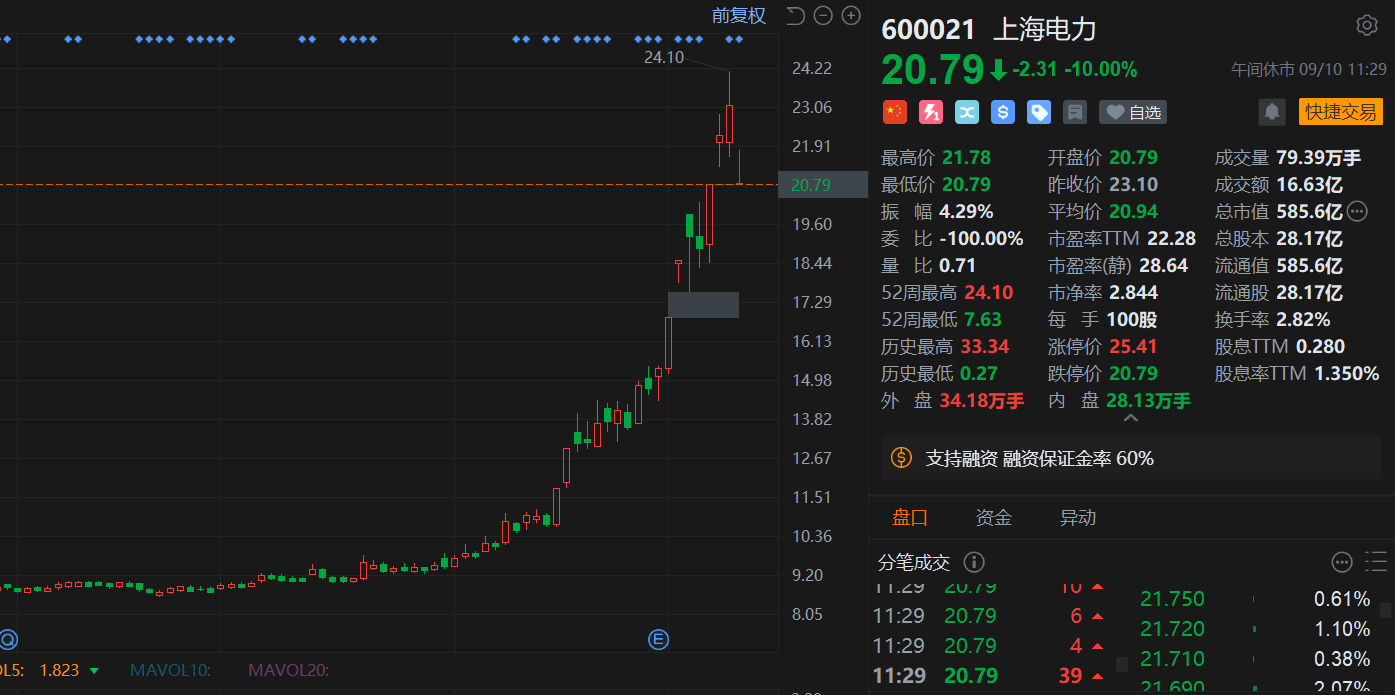The image size is (1395, 695).
Task: Open the settings gear icon
Action: pos(1366,25)
